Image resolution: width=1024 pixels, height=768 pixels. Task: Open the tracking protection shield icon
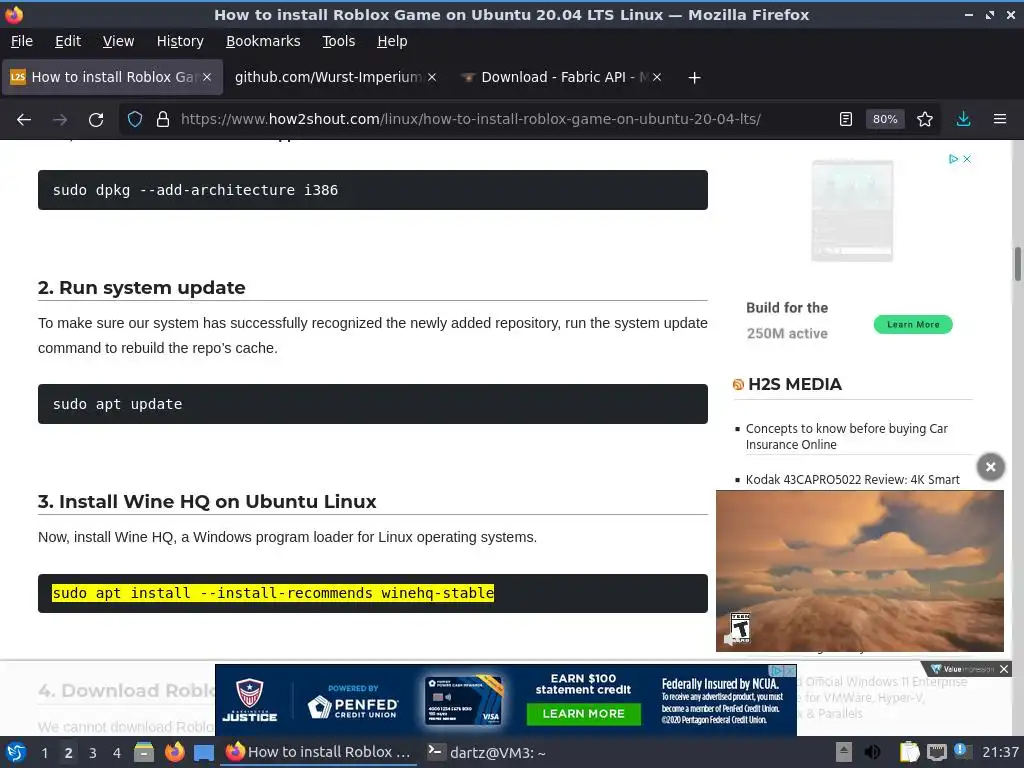click(x=135, y=120)
